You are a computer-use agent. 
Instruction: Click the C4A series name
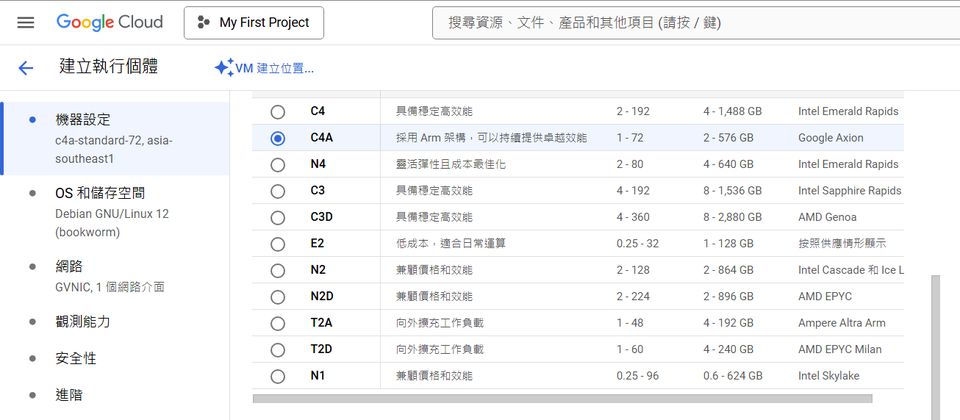[x=321, y=138]
